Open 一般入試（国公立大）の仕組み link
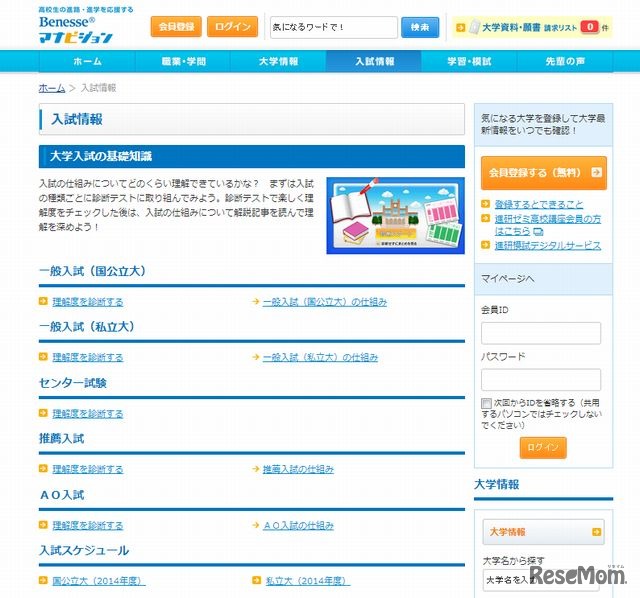This screenshot has height=598, width=640. click(325, 302)
